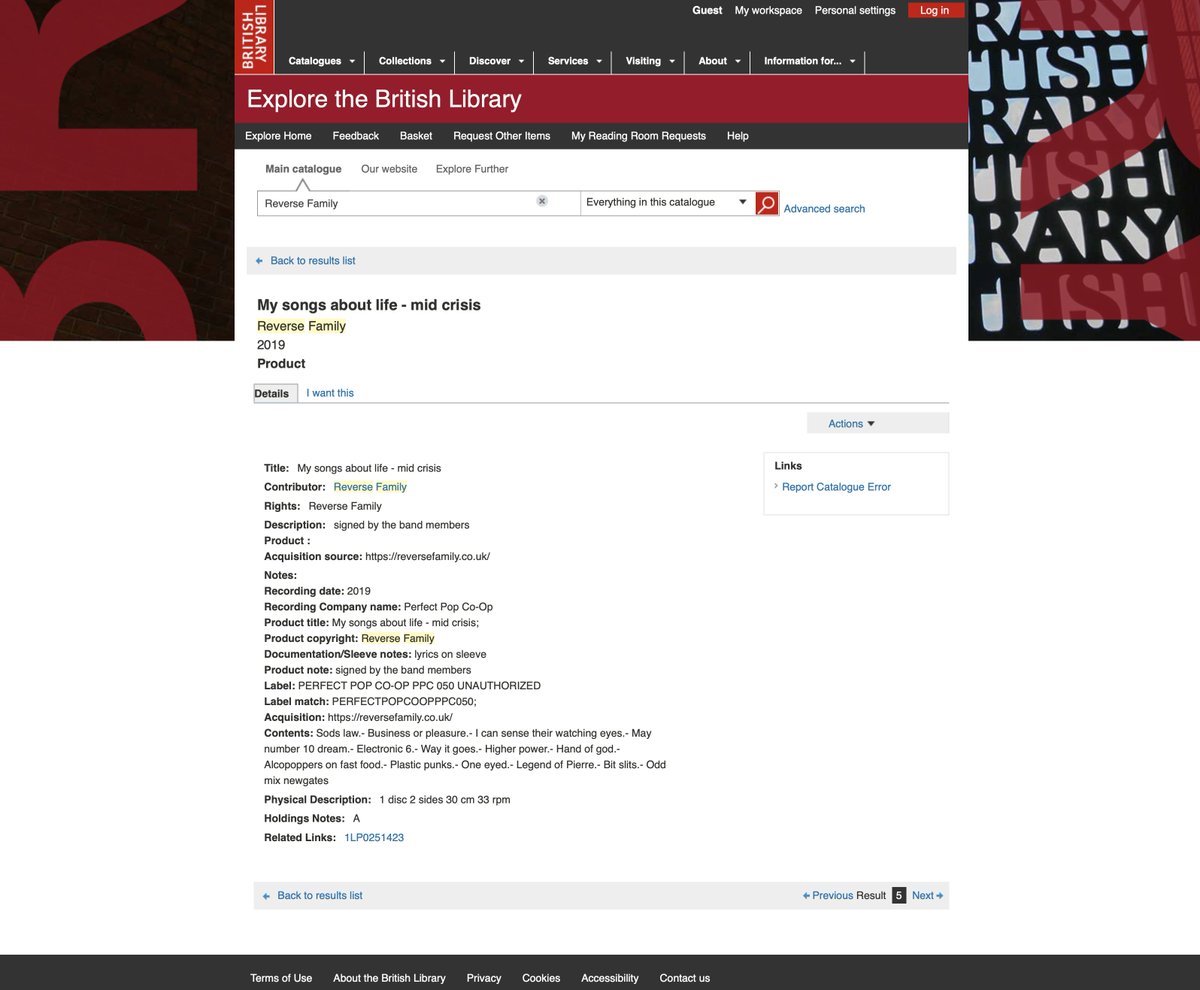Open the Visiting dropdown menu
Screen dimensions: 1200x990
pyautogui.click(x=649, y=61)
